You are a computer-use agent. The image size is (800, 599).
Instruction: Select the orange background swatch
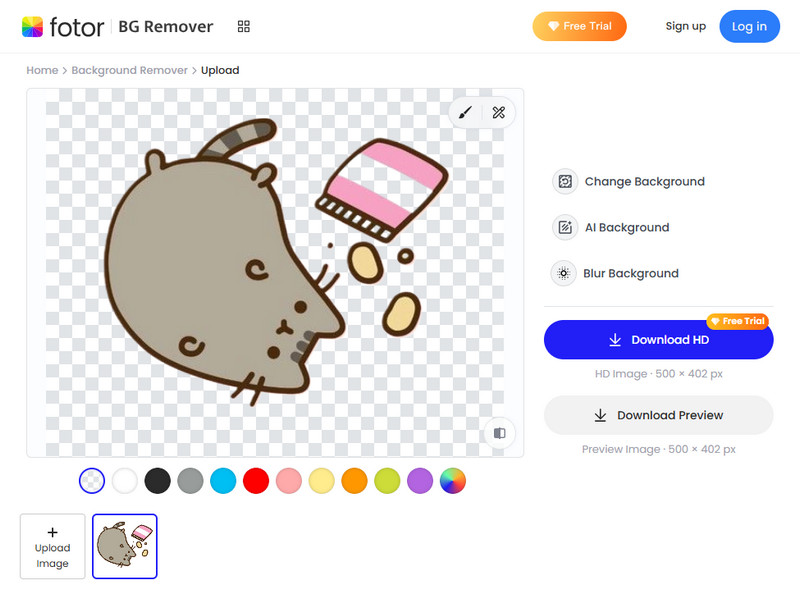[355, 481]
